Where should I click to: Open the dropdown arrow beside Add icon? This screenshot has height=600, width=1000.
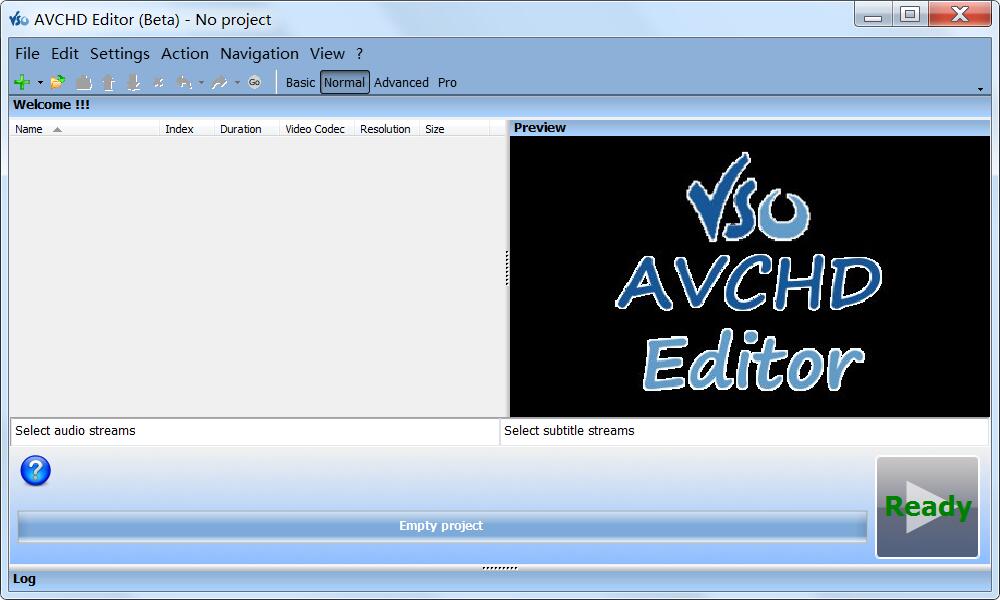pos(40,83)
